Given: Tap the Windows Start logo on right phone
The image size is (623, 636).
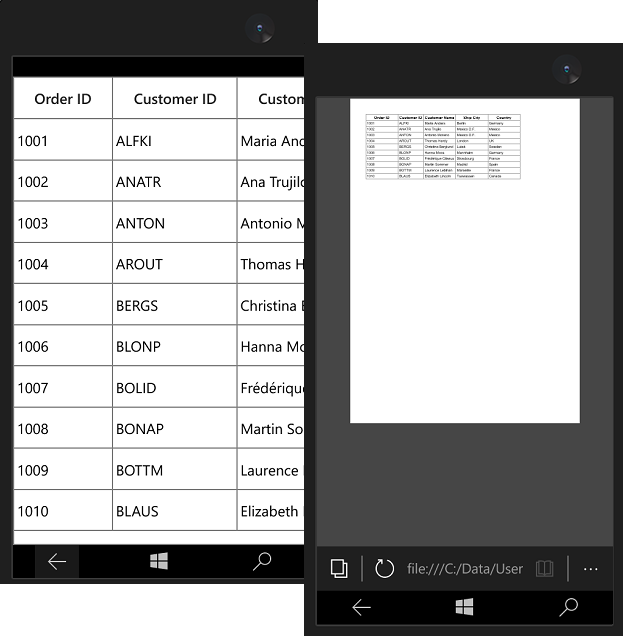Looking at the screenshot, I should pyautogui.click(x=464, y=607).
